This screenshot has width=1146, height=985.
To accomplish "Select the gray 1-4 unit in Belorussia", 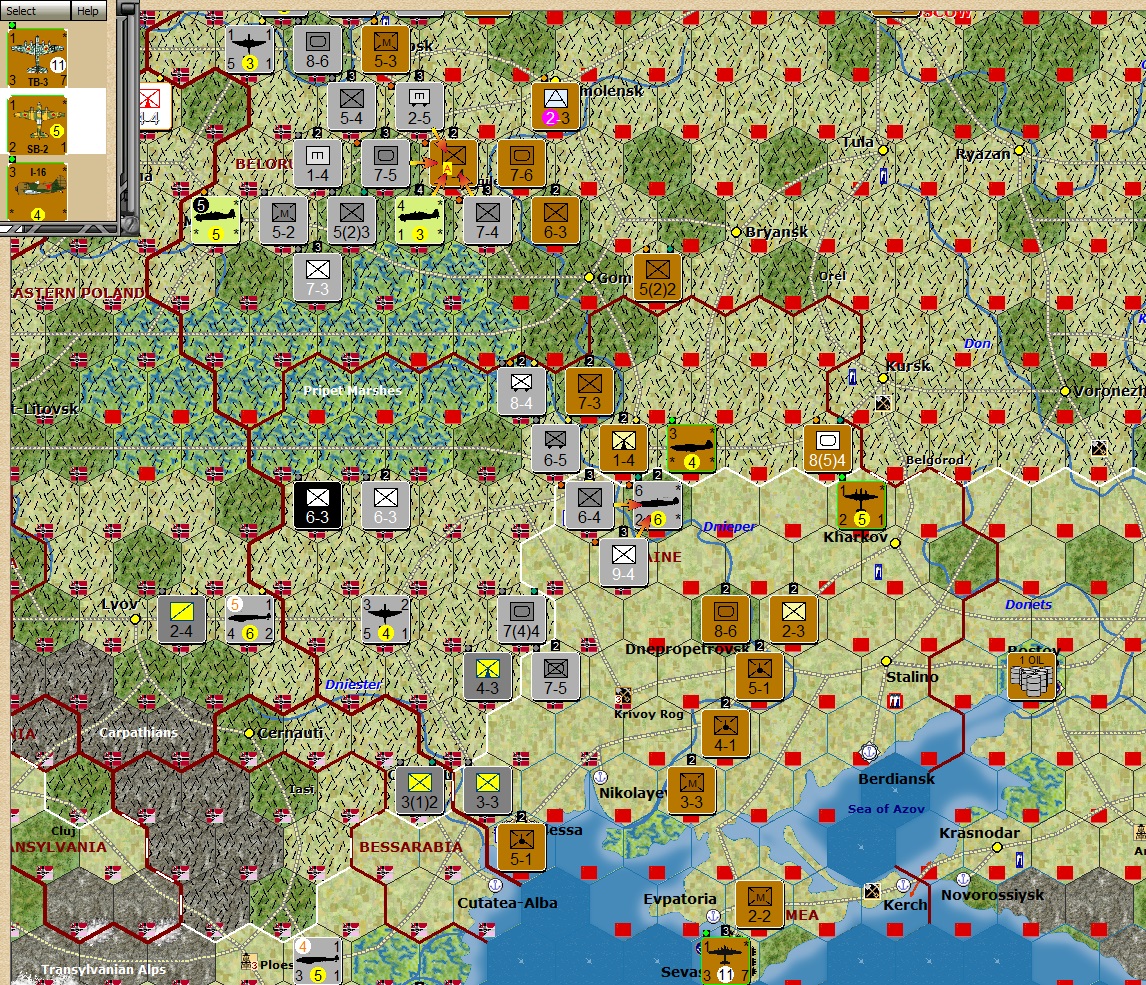I will tap(317, 163).
